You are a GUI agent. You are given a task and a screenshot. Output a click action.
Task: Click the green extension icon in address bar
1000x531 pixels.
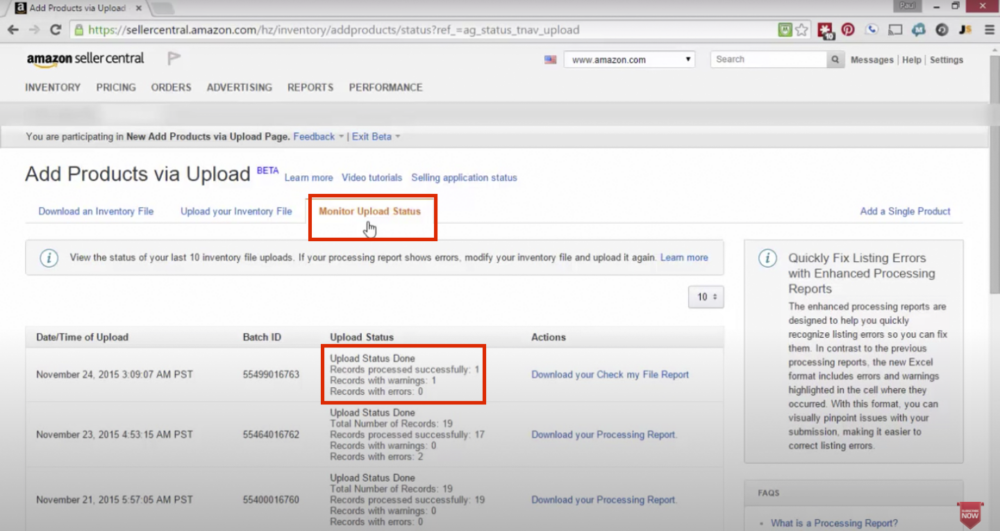tap(784, 30)
